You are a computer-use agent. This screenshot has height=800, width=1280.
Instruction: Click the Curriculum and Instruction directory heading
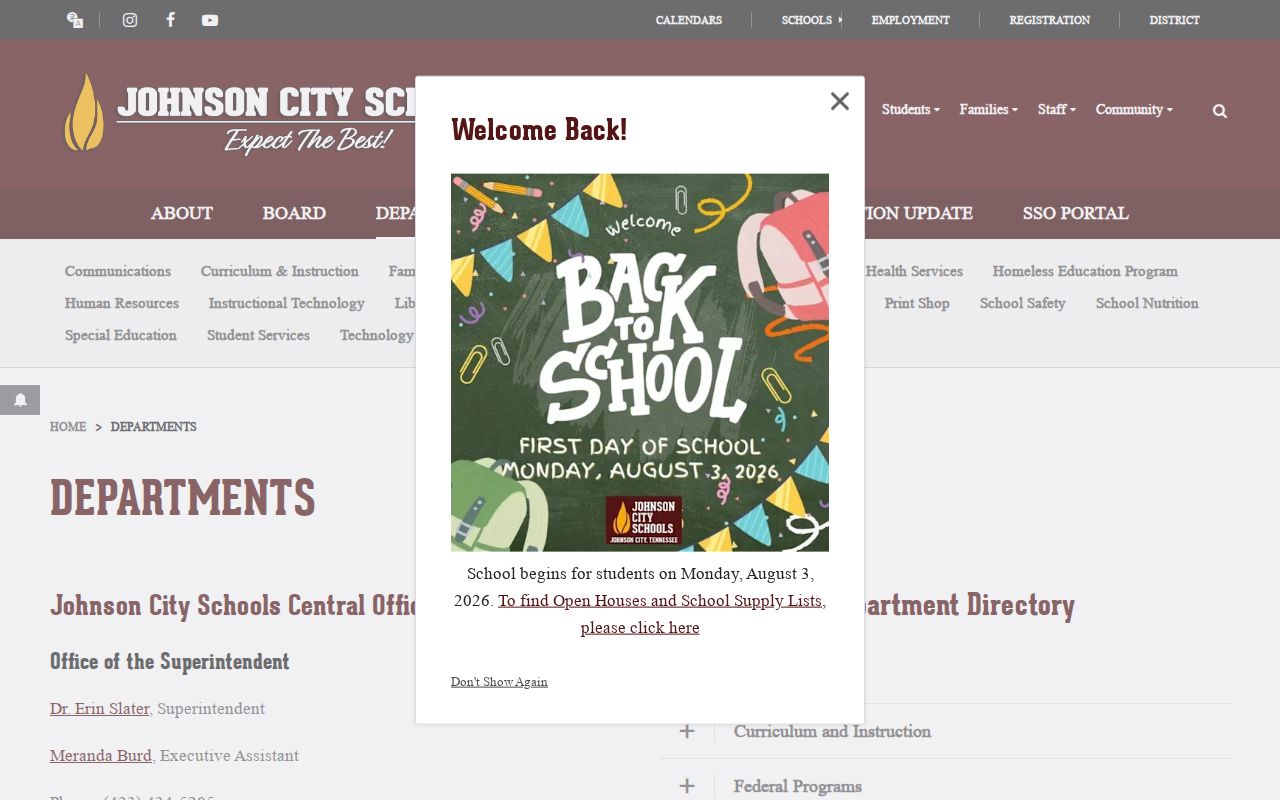[x=832, y=731]
